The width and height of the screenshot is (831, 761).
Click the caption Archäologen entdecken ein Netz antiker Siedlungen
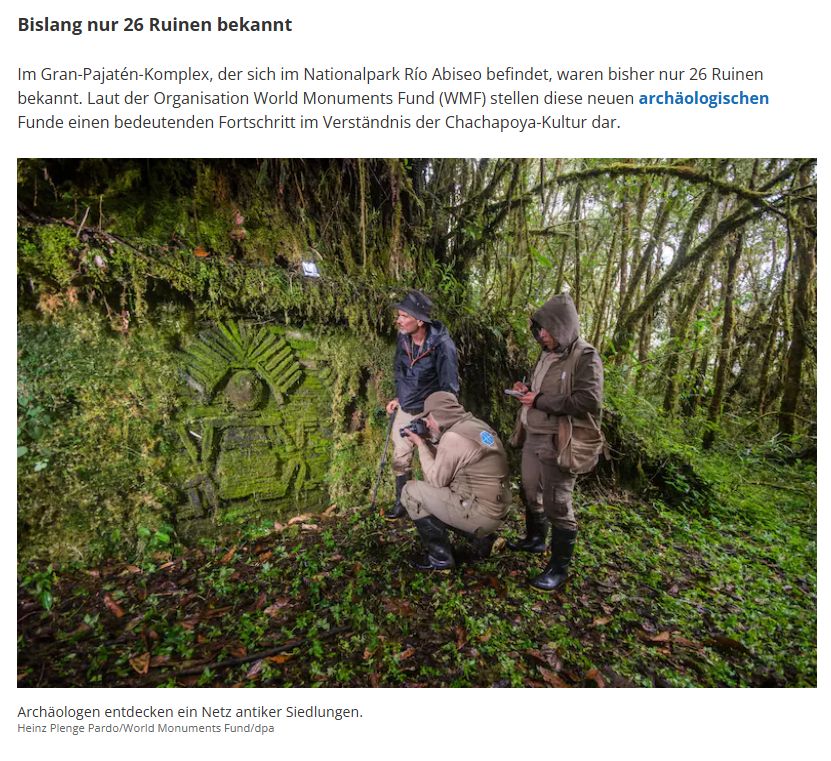(x=190, y=712)
